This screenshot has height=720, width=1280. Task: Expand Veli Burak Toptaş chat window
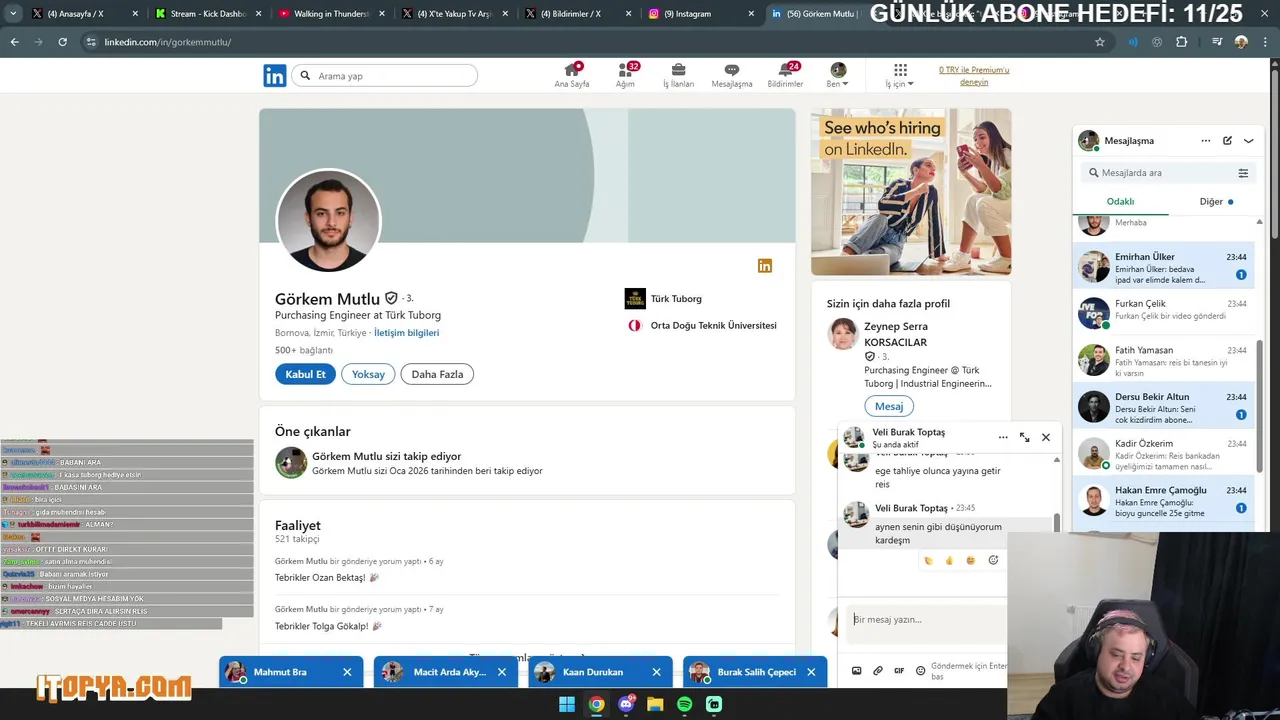click(x=1024, y=437)
